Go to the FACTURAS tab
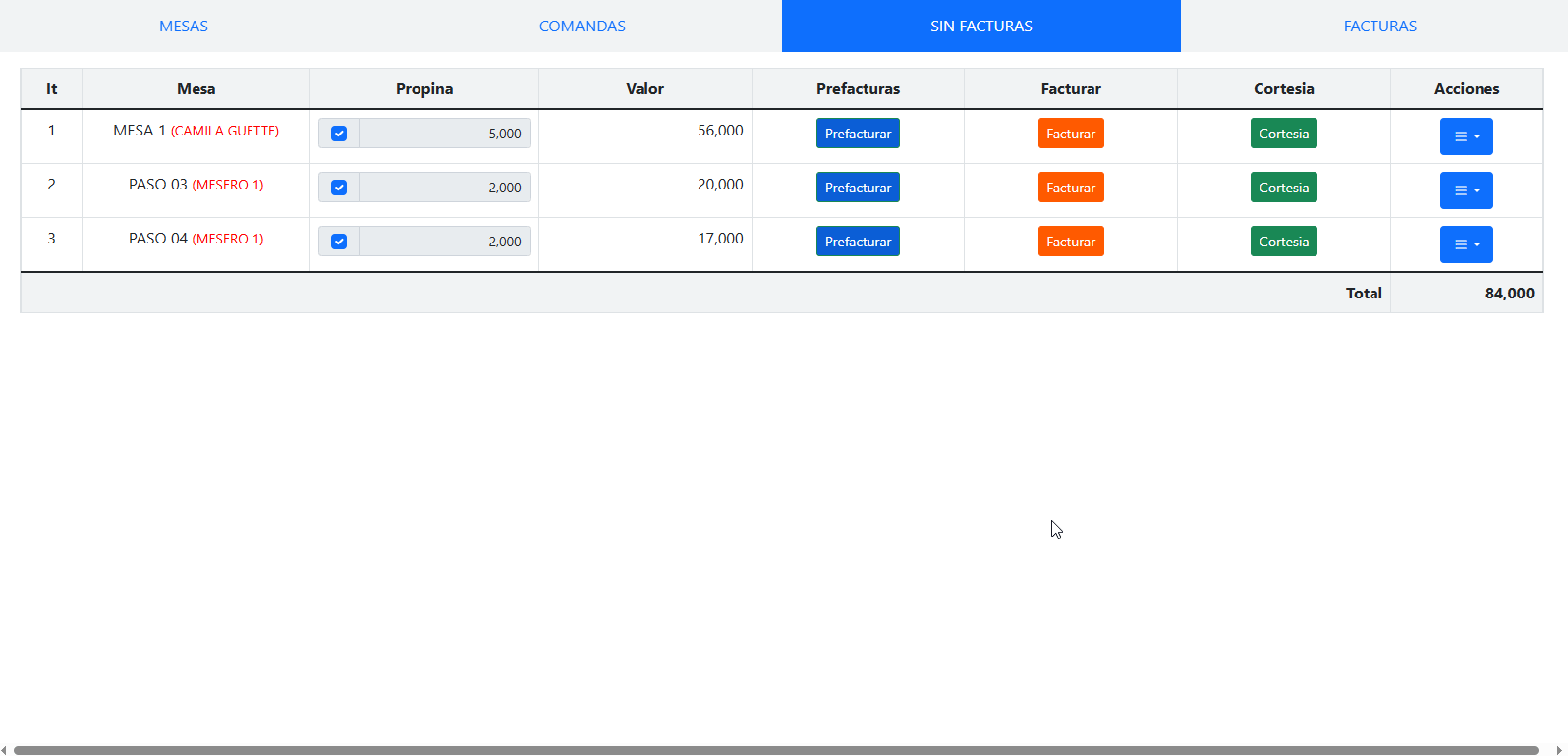Viewport: 1568px width, 756px height. pos(1379,27)
